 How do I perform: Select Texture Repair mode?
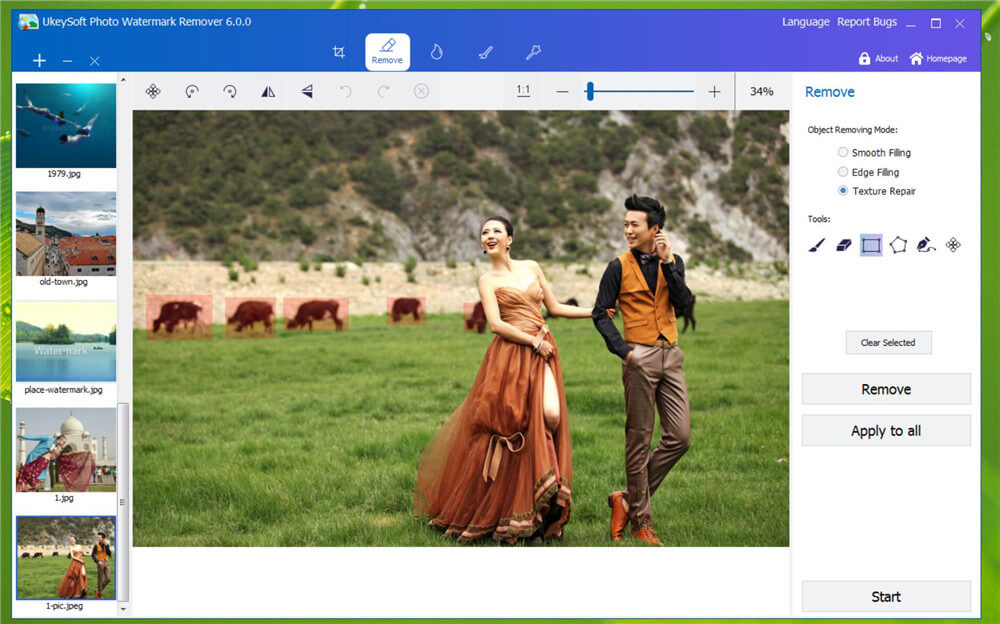pyautogui.click(x=843, y=191)
